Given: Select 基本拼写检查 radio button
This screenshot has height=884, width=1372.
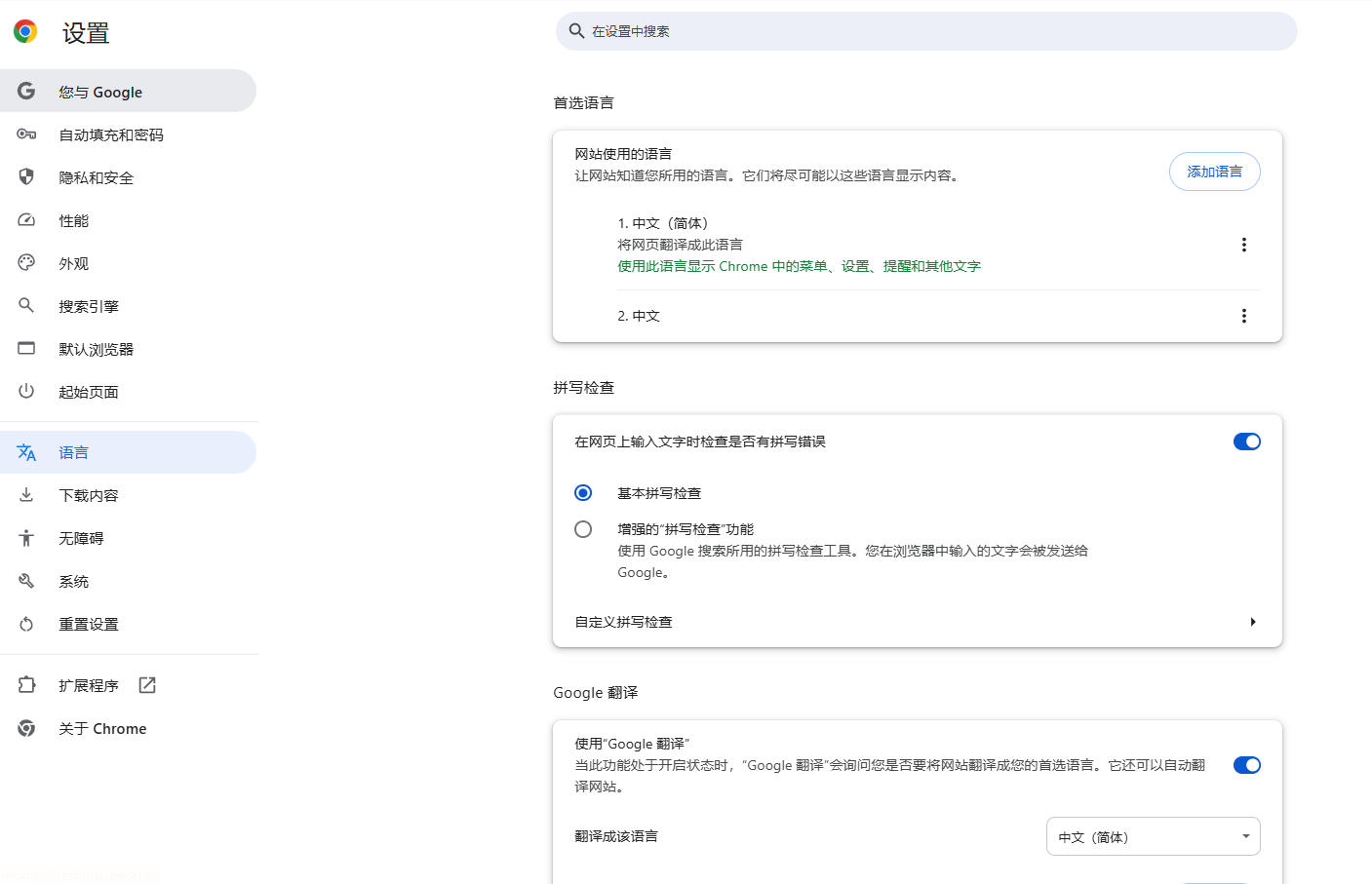Looking at the screenshot, I should coord(583,493).
